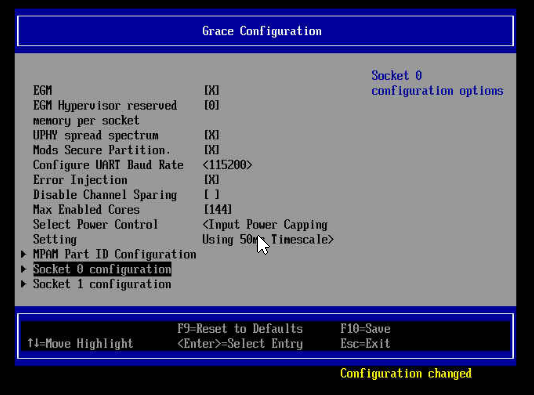Open MPAM Part ID Configuration submenu
The width and height of the screenshot is (534, 395).
pyautogui.click(x=114, y=254)
